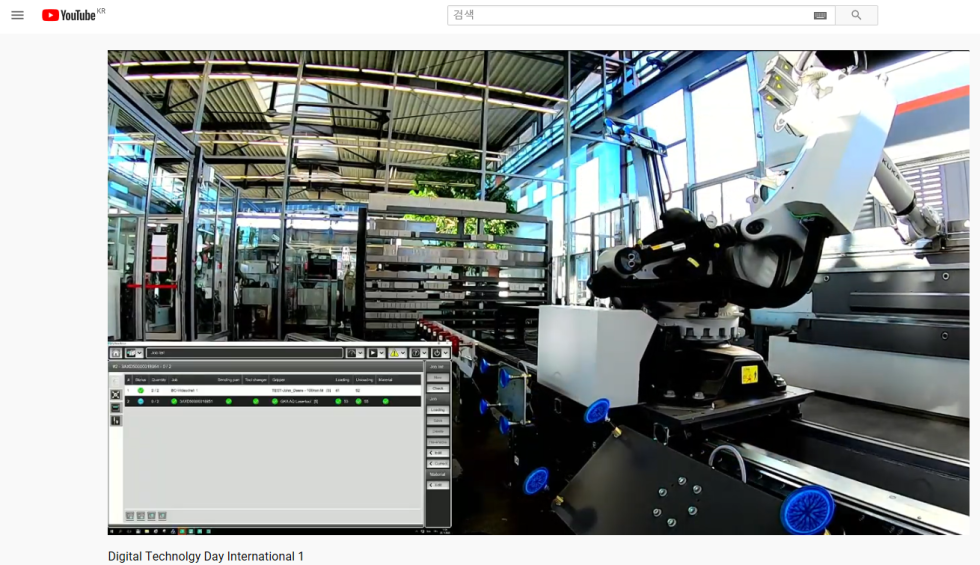Click the red-outlined teal app in video taskbar
The height and width of the screenshot is (565, 980).
tap(182, 531)
